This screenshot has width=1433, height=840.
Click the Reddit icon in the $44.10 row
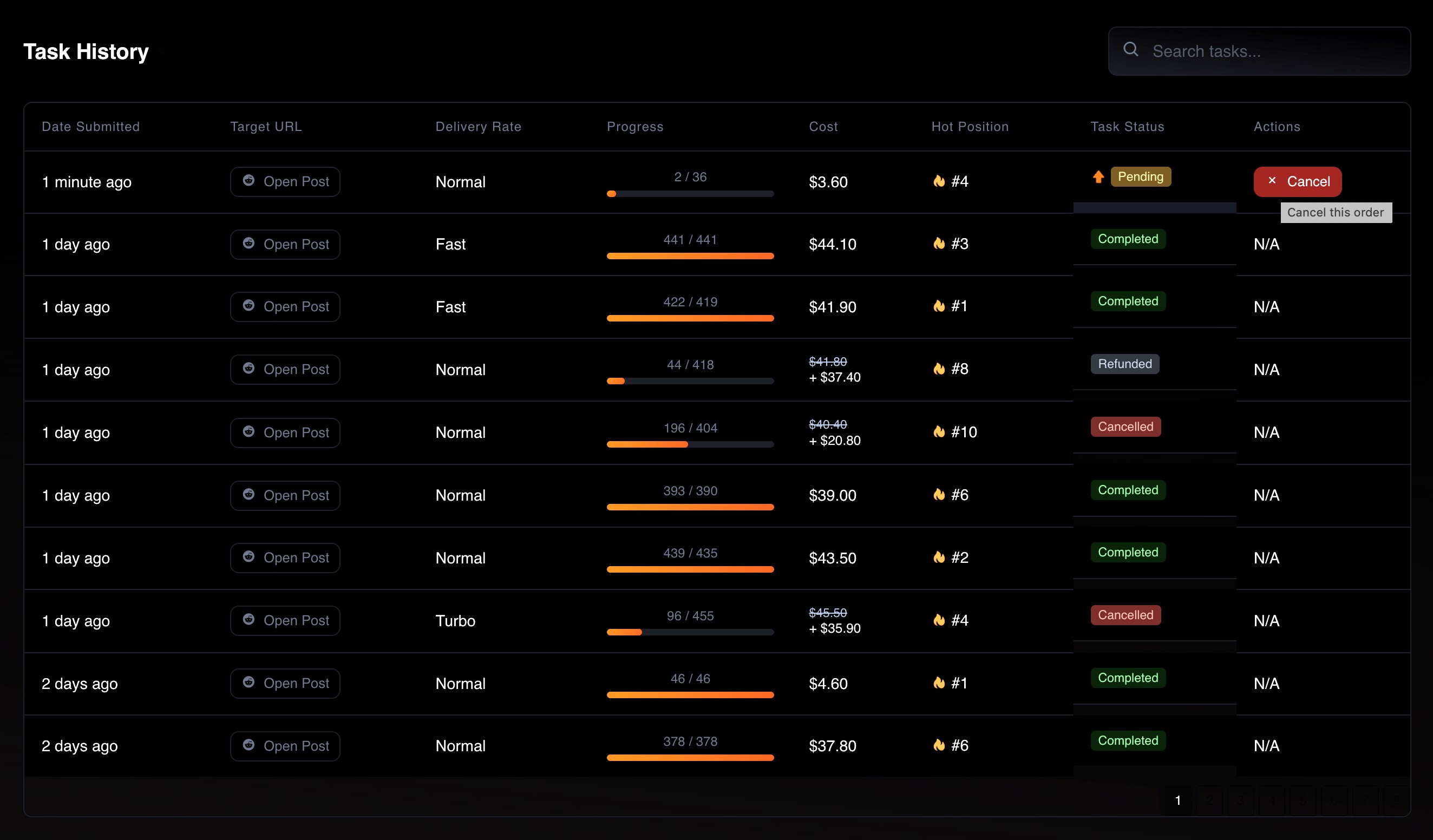[248, 243]
